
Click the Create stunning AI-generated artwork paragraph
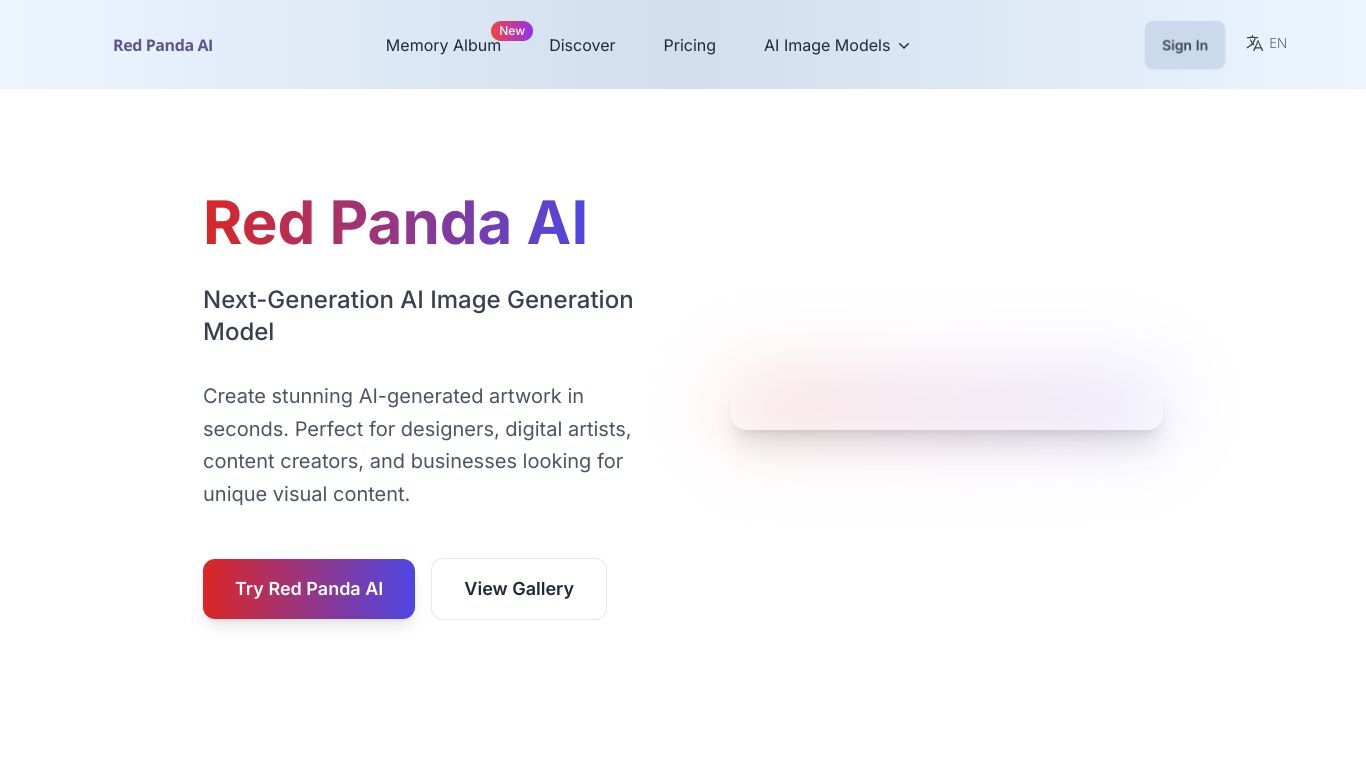[x=417, y=445]
